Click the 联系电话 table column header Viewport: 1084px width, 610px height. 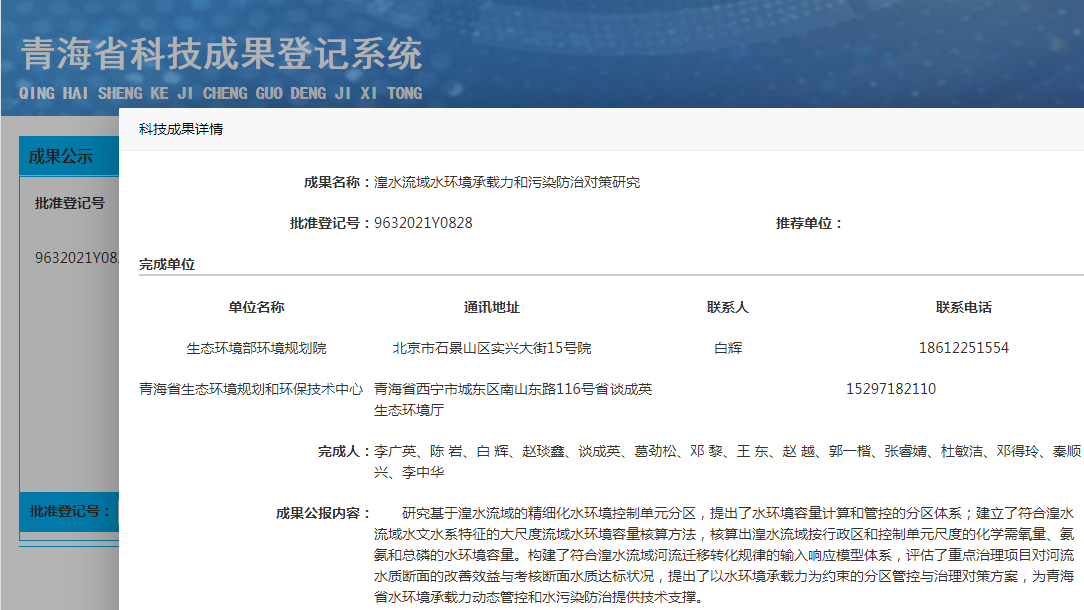tap(964, 307)
